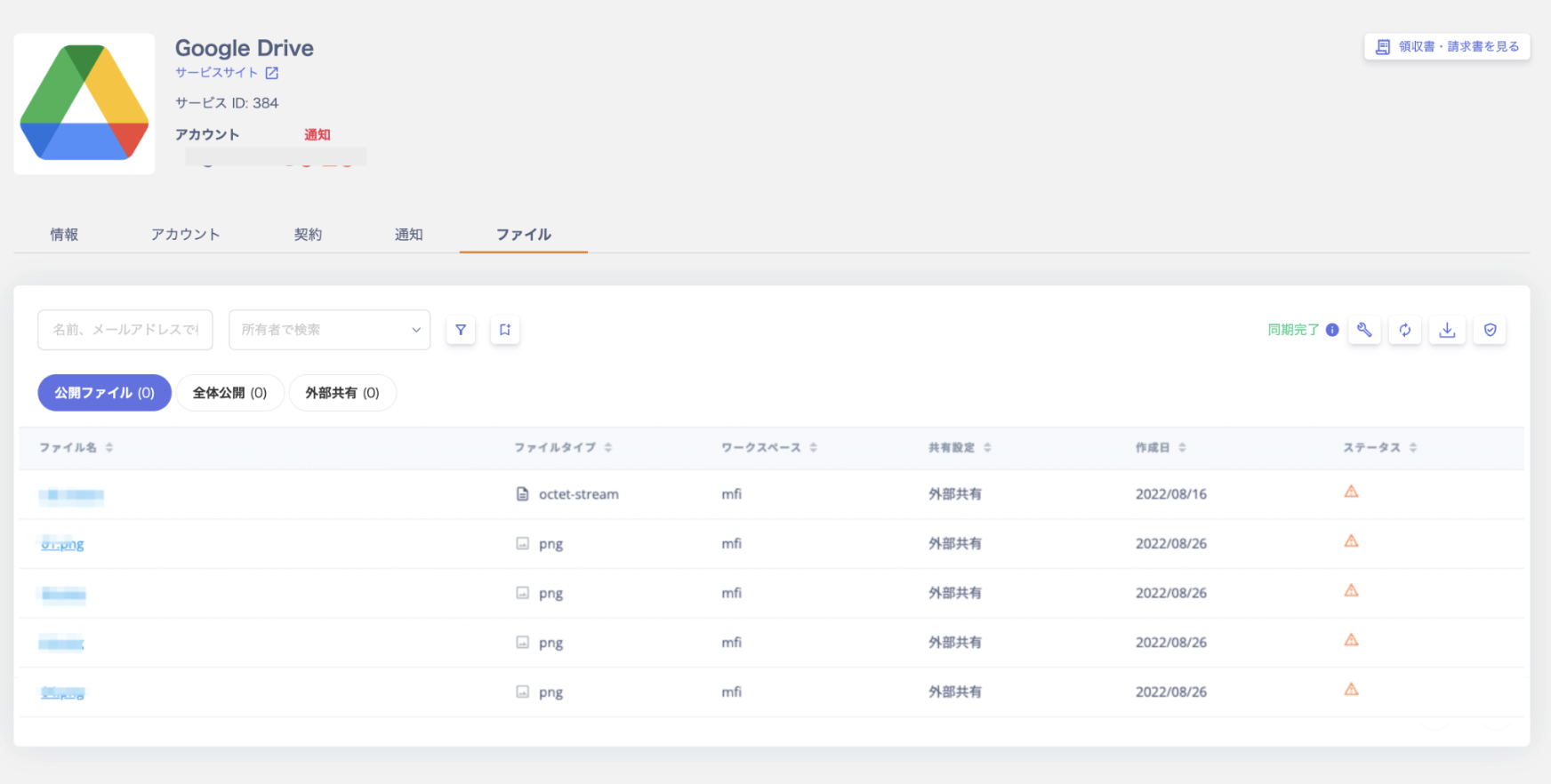Click the info icon next to 同期完了
Viewport: 1551px width, 784px height.
[x=1332, y=330]
